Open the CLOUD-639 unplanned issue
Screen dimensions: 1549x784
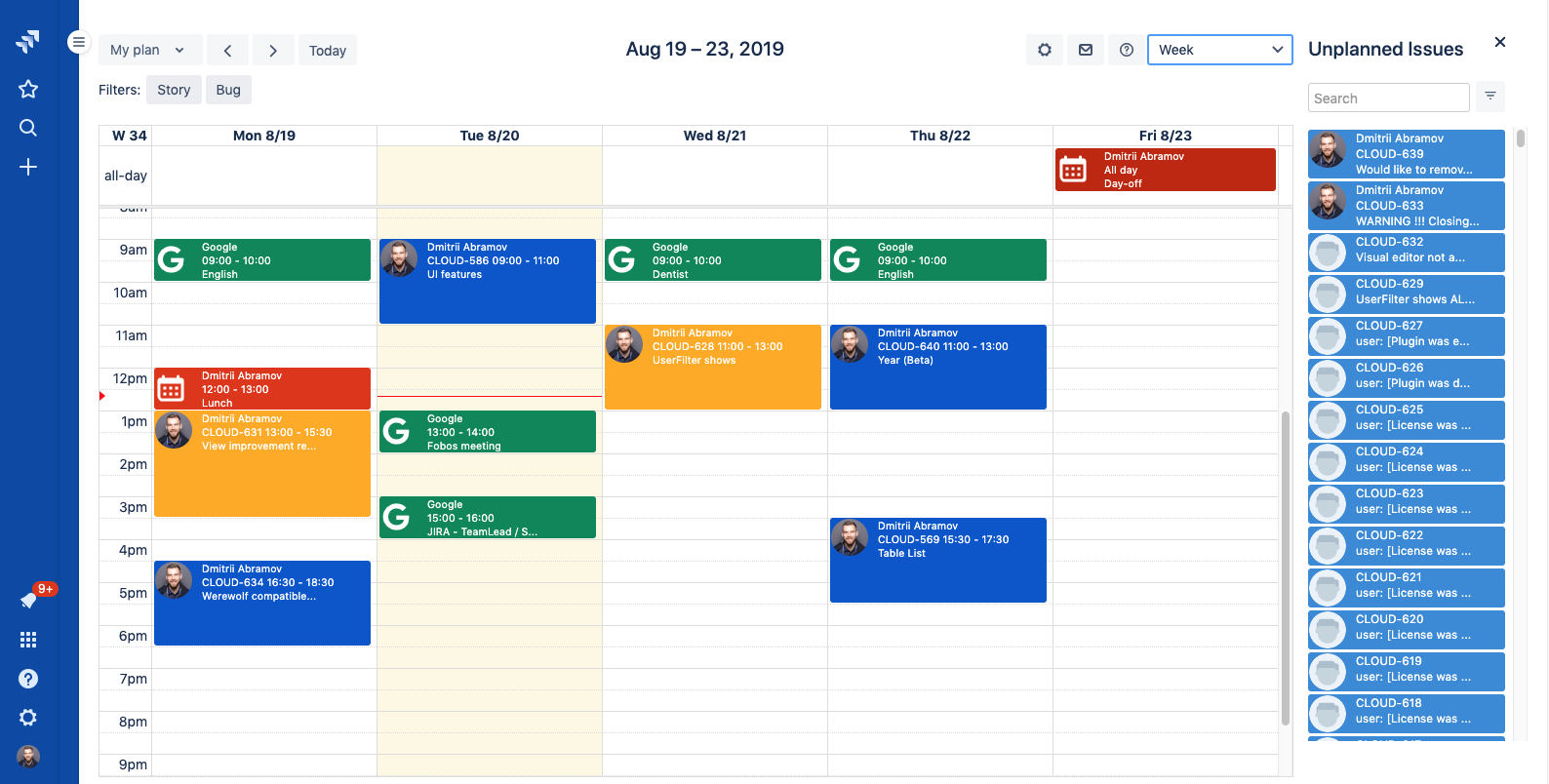[x=1406, y=154]
